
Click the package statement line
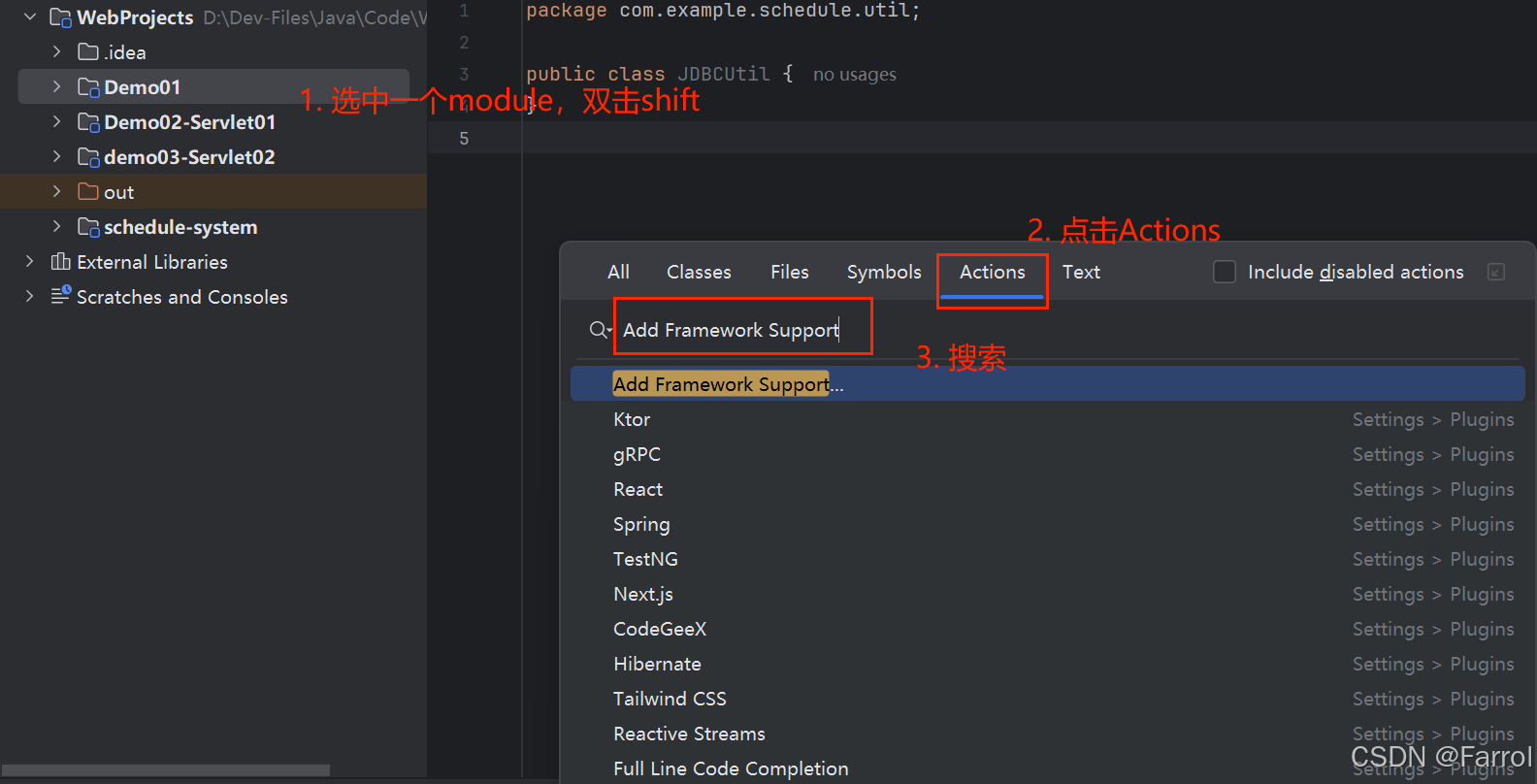(x=723, y=11)
